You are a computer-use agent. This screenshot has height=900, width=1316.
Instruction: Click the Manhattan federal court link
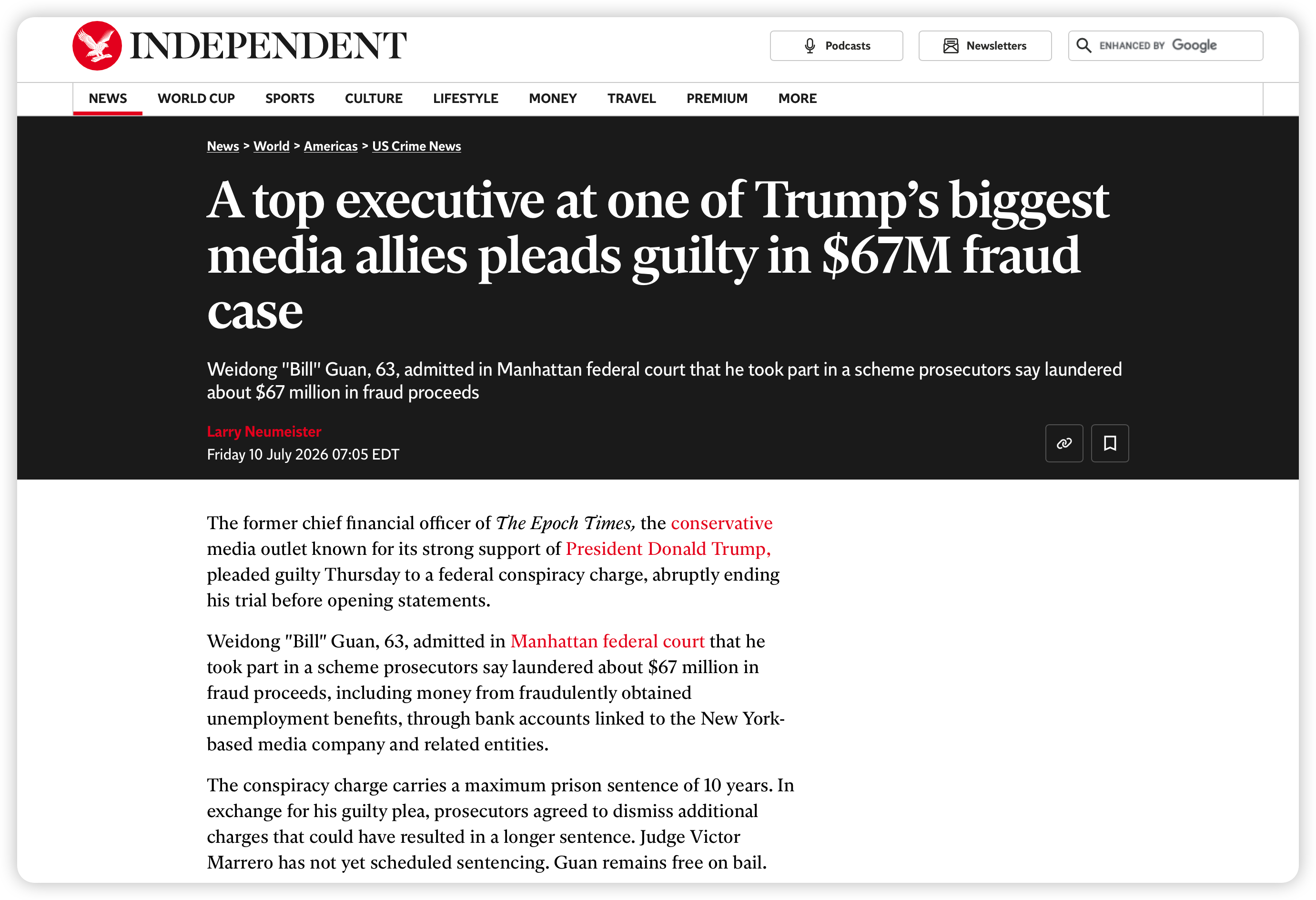[x=607, y=641]
